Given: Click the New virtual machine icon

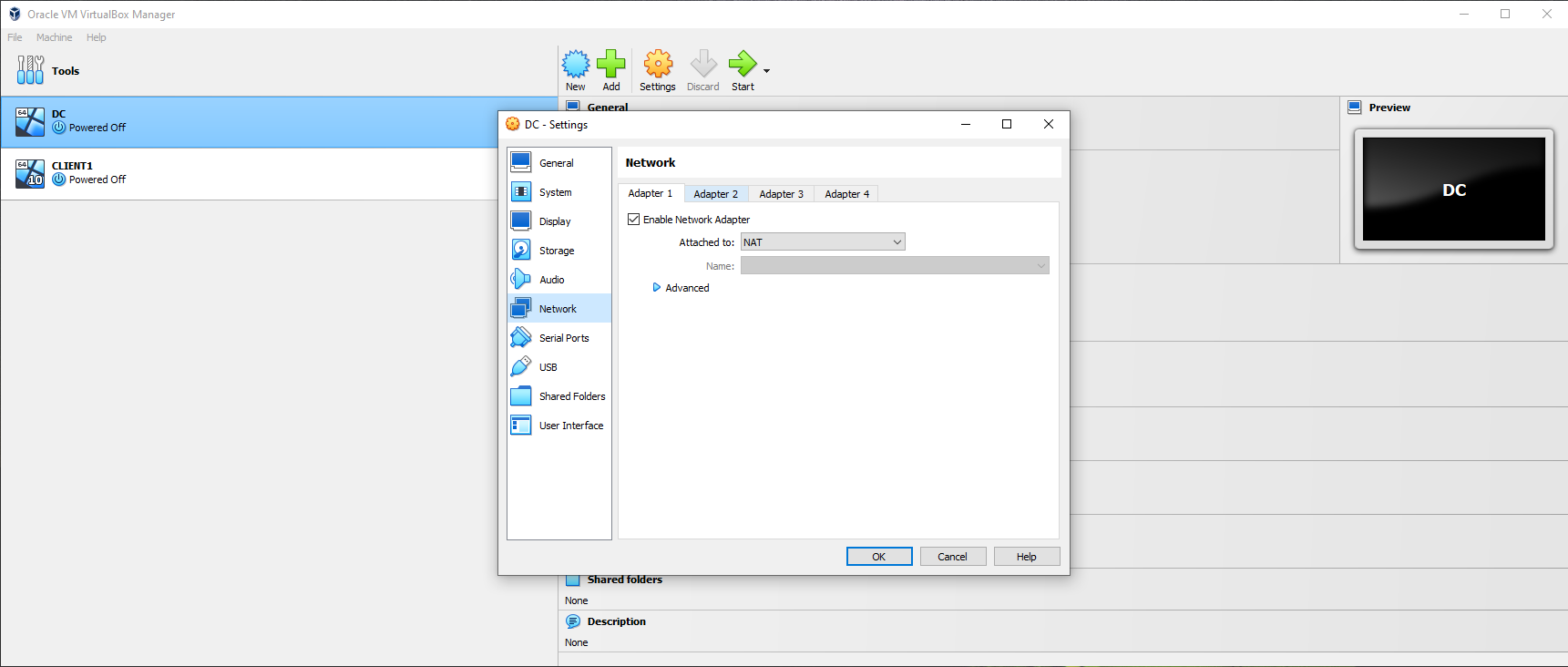Looking at the screenshot, I should point(576,64).
